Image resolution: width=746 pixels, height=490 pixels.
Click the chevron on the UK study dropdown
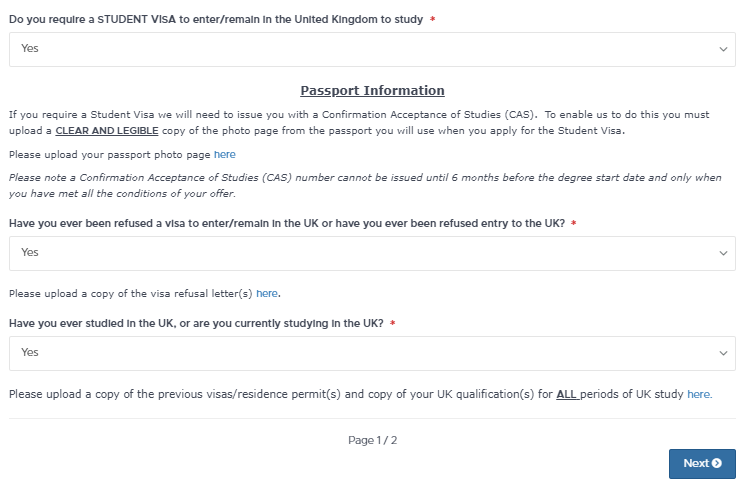click(723, 353)
